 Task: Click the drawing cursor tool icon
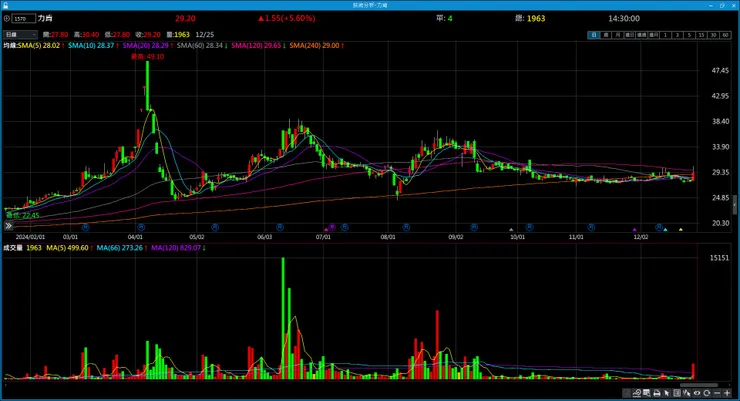[687, 393]
